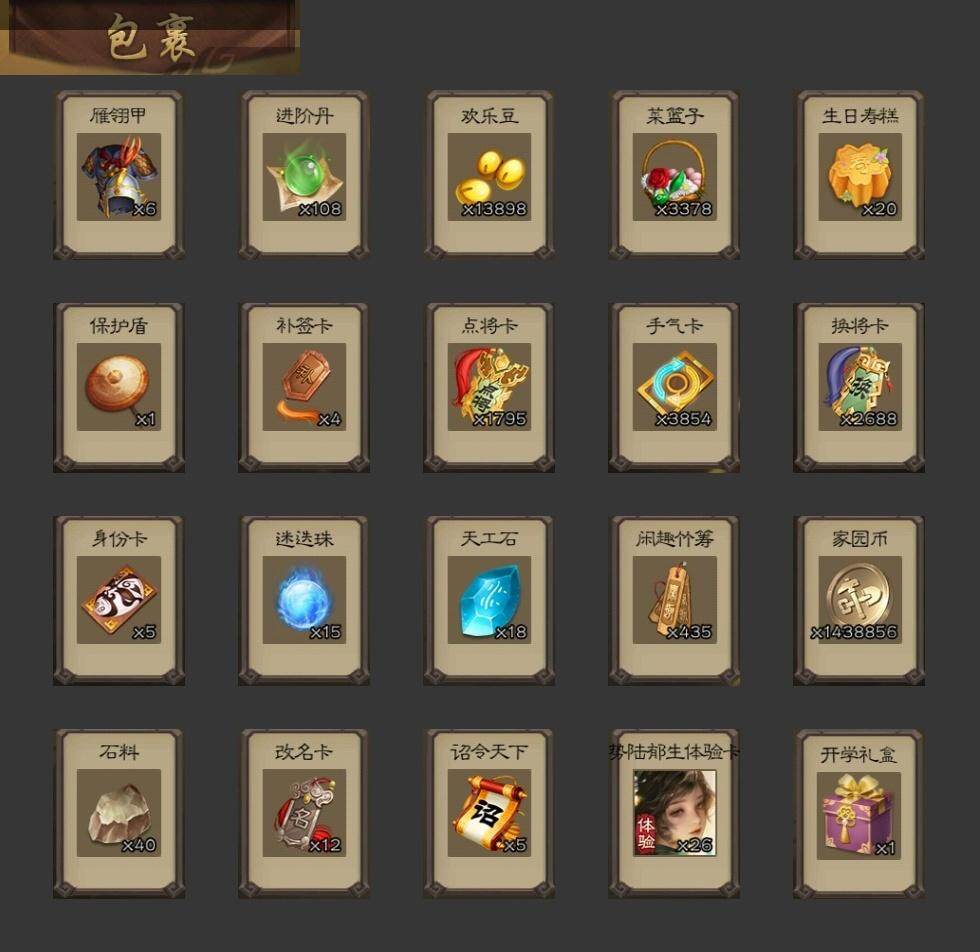980x952 pixels.
Task: Select the 保护盾 shield item
Action: click(119, 387)
